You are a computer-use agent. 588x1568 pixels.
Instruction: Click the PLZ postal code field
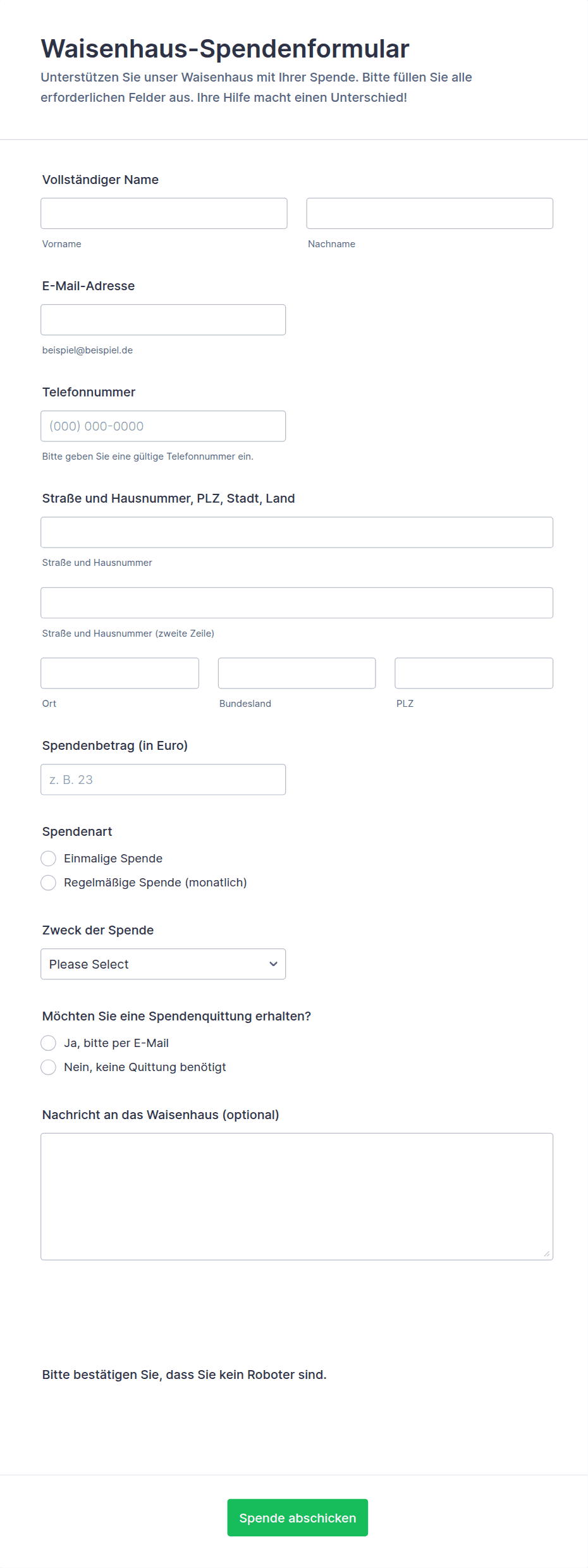pos(474,673)
